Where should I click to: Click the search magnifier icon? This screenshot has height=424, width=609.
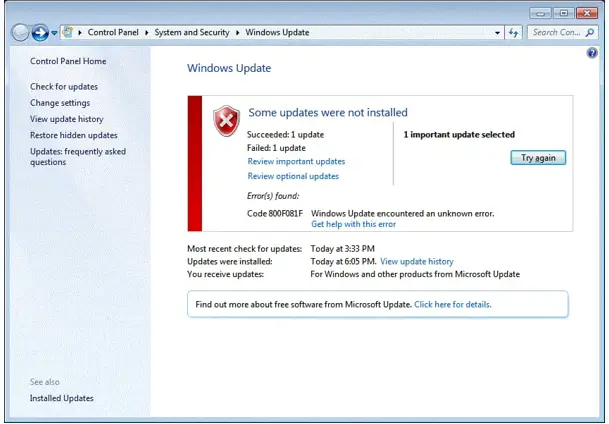[590, 33]
